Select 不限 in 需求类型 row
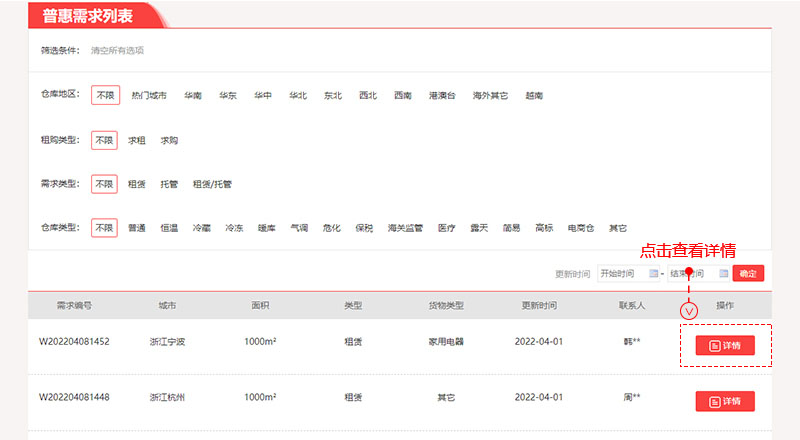 pyautogui.click(x=104, y=184)
